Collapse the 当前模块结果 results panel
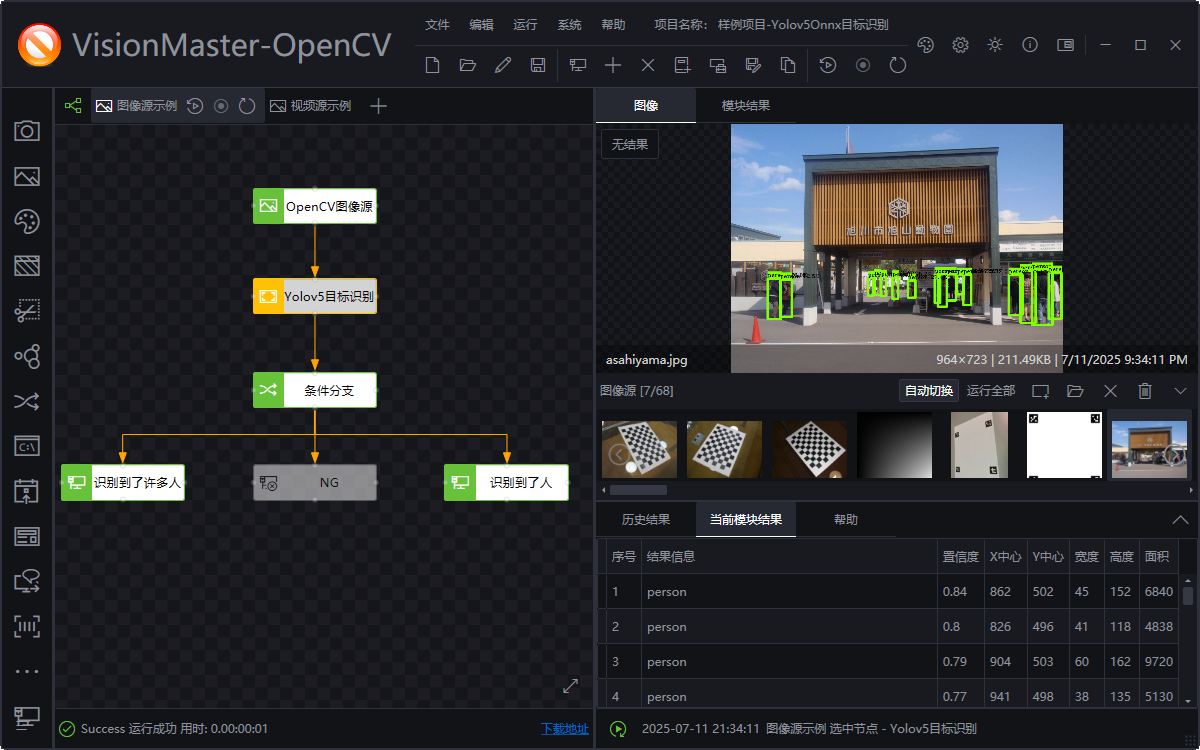The image size is (1200, 750). point(1180,519)
